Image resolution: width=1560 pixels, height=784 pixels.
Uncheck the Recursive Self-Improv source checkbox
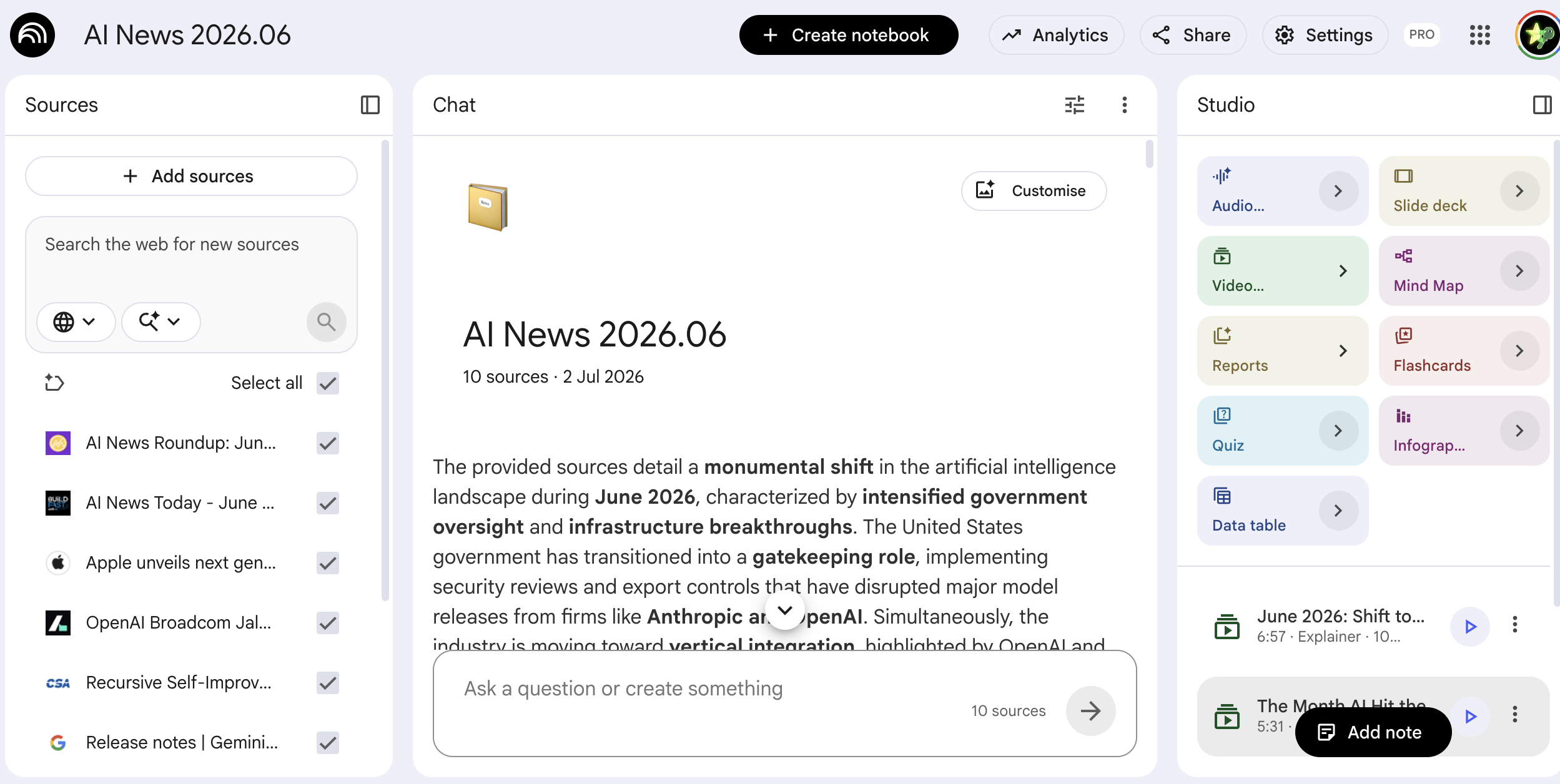(328, 683)
